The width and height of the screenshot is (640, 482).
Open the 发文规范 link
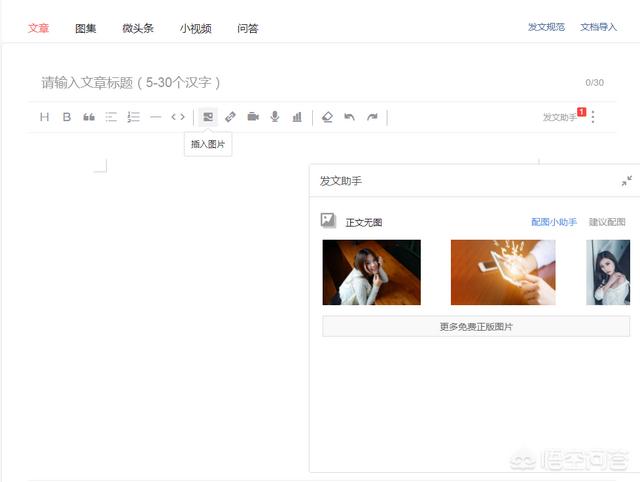click(546, 27)
